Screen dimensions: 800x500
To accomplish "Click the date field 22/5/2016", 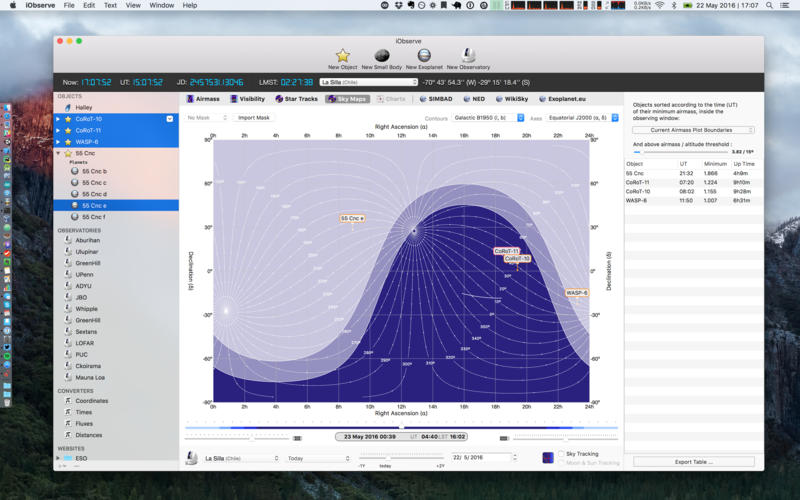I will [x=481, y=458].
